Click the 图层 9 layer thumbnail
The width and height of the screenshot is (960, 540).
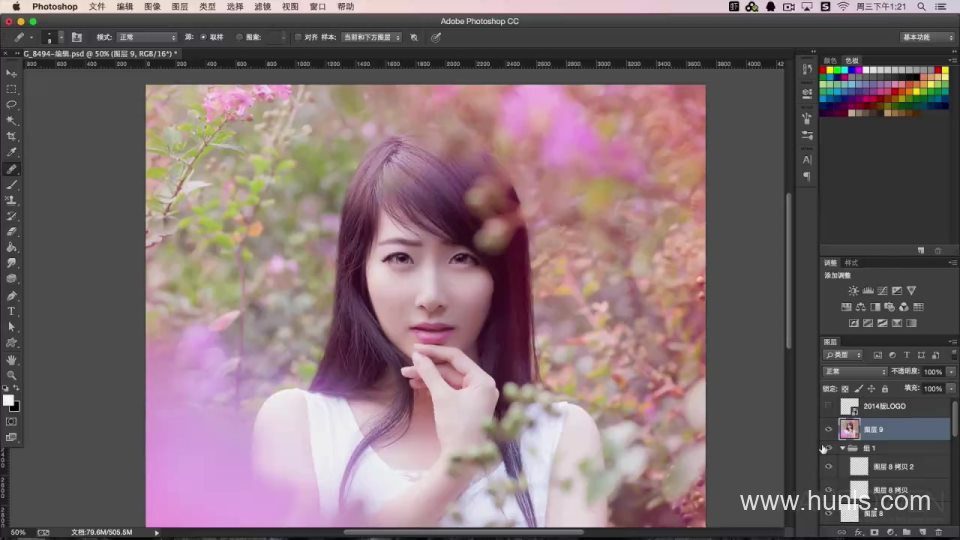click(x=849, y=429)
